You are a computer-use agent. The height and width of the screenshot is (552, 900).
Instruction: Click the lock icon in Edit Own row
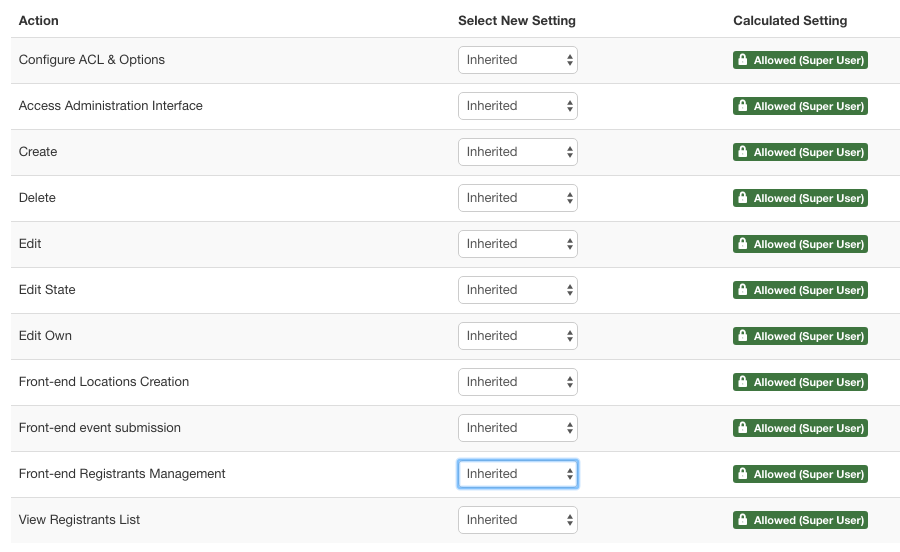coord(743,336)
